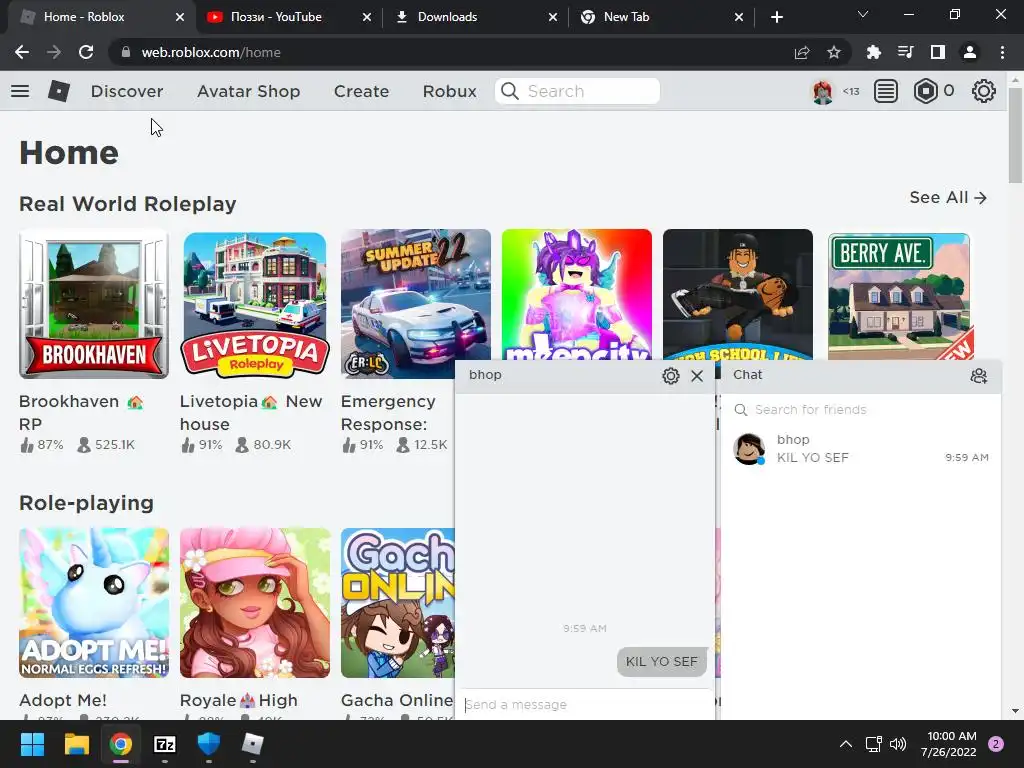Open Berry Ave game thumbnail

click(x=900, y=295)
